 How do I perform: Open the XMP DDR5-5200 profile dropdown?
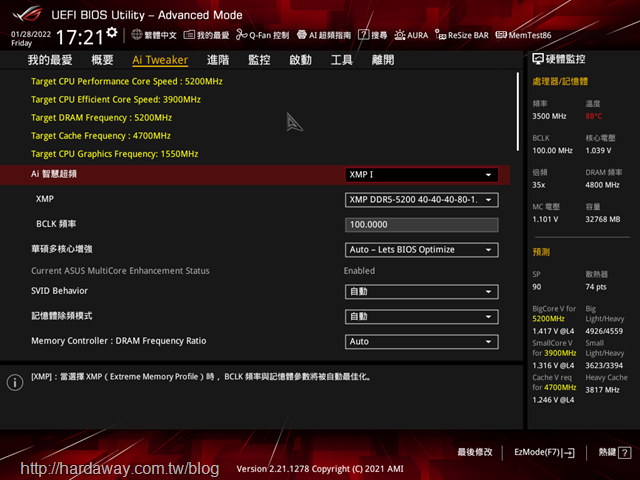(x=422, y=200)
